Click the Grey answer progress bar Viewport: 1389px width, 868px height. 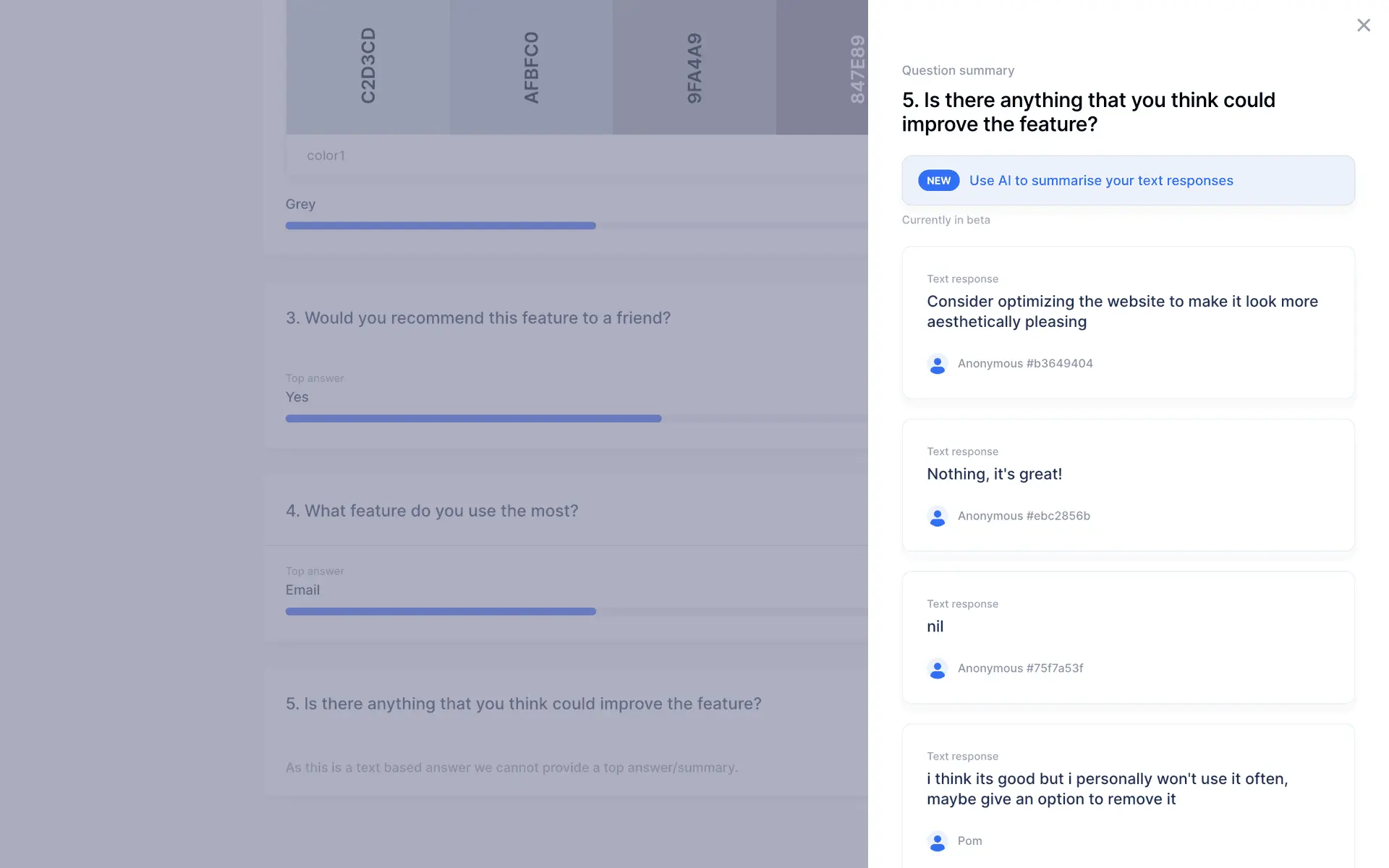coord(441,226)
